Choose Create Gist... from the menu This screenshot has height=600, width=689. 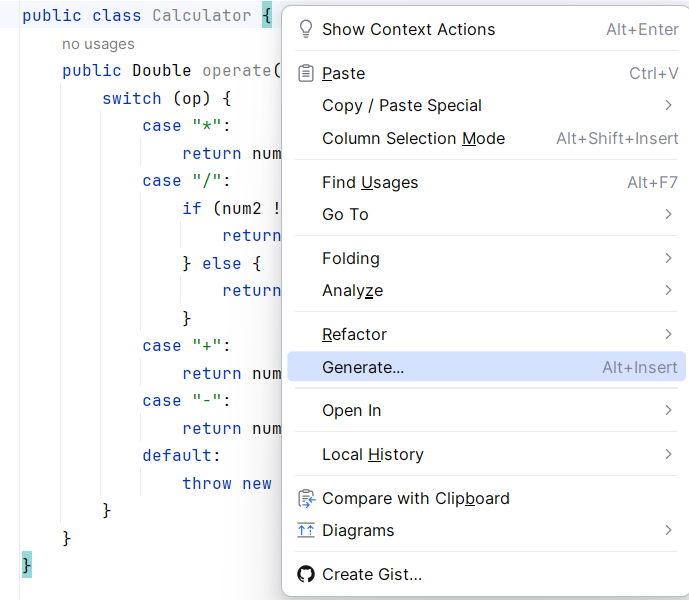[486, 574]
